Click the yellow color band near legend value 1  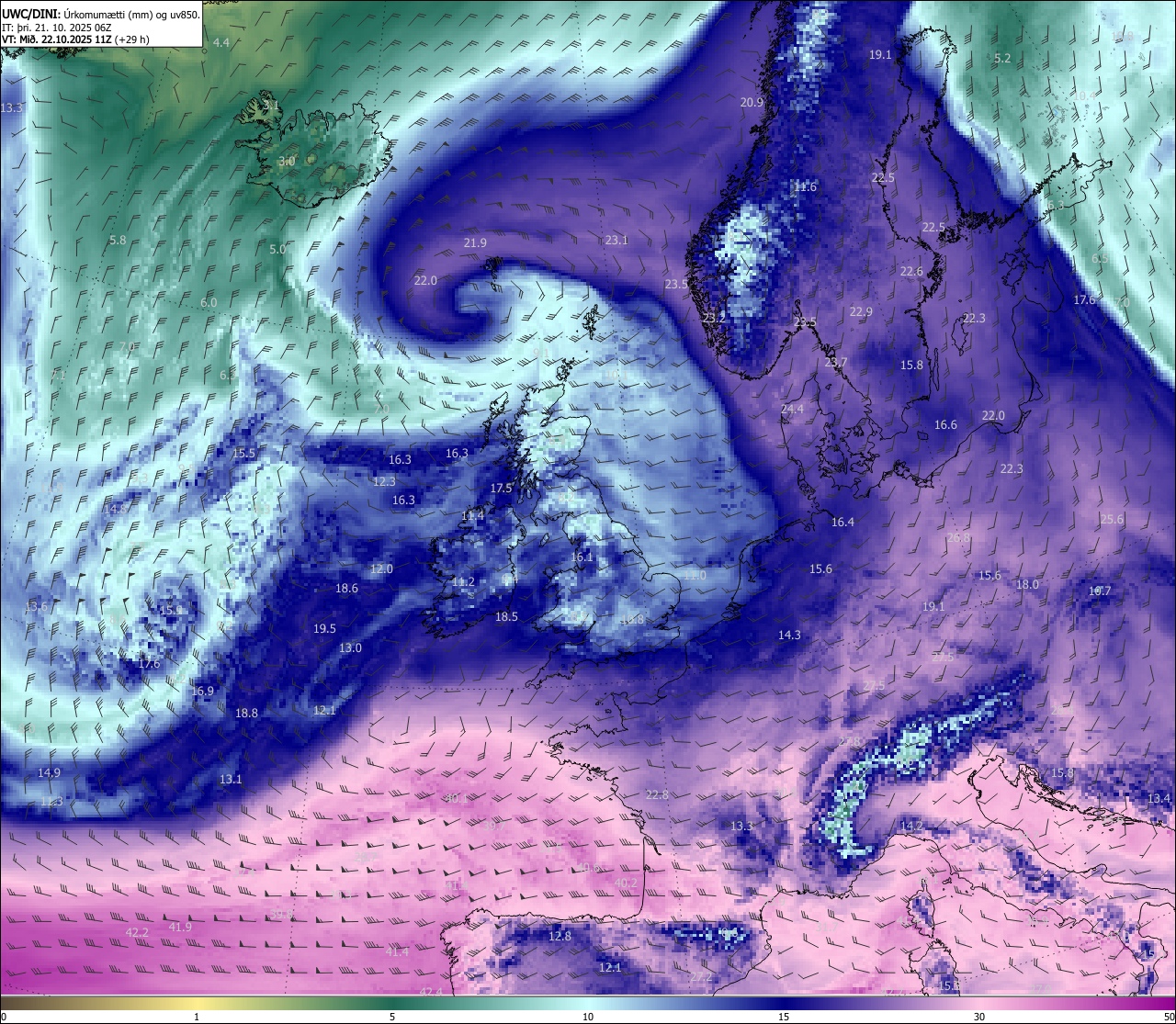pyautogui.click(x=196, y=1003)
